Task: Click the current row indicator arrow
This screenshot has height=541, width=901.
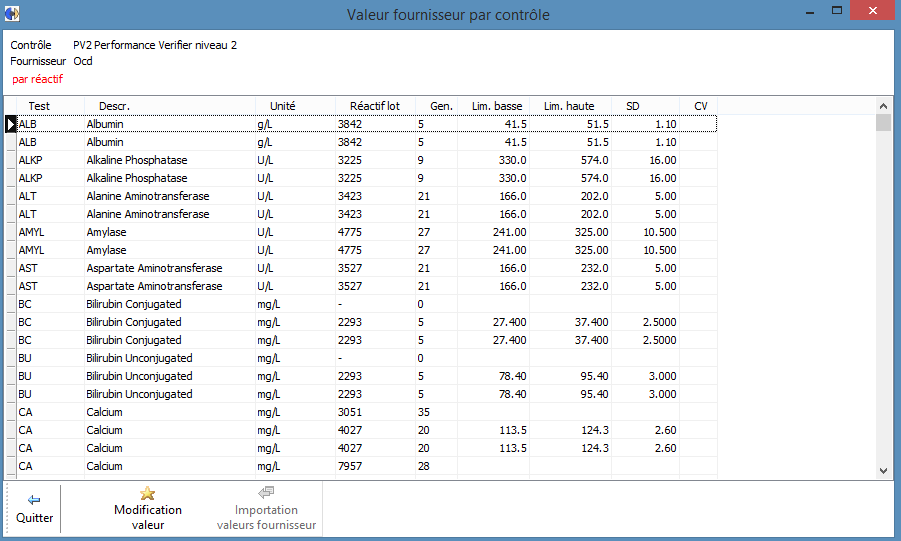Action: pos(10,124)
